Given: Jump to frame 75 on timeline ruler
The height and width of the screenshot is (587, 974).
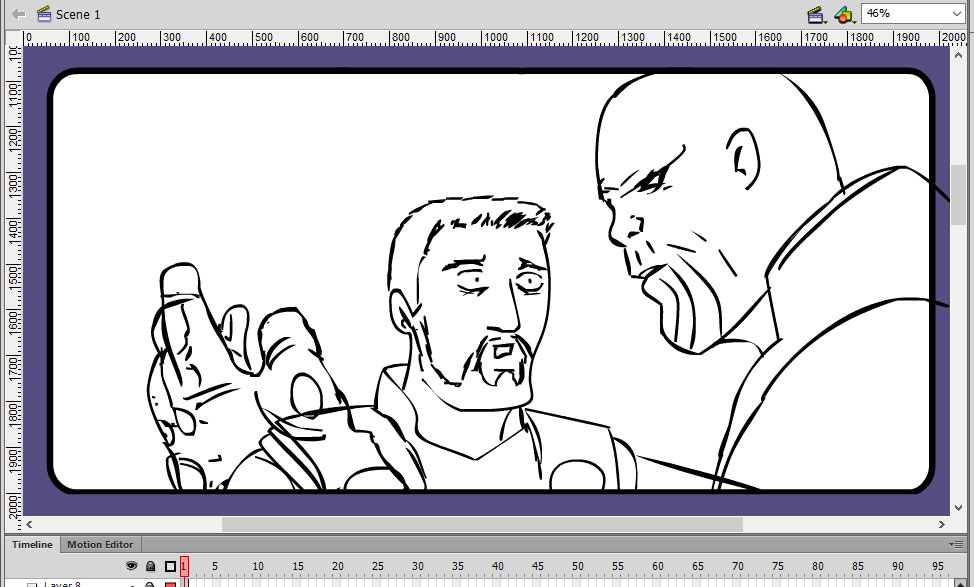Looking at the screenshot, I should pos(778,566).
